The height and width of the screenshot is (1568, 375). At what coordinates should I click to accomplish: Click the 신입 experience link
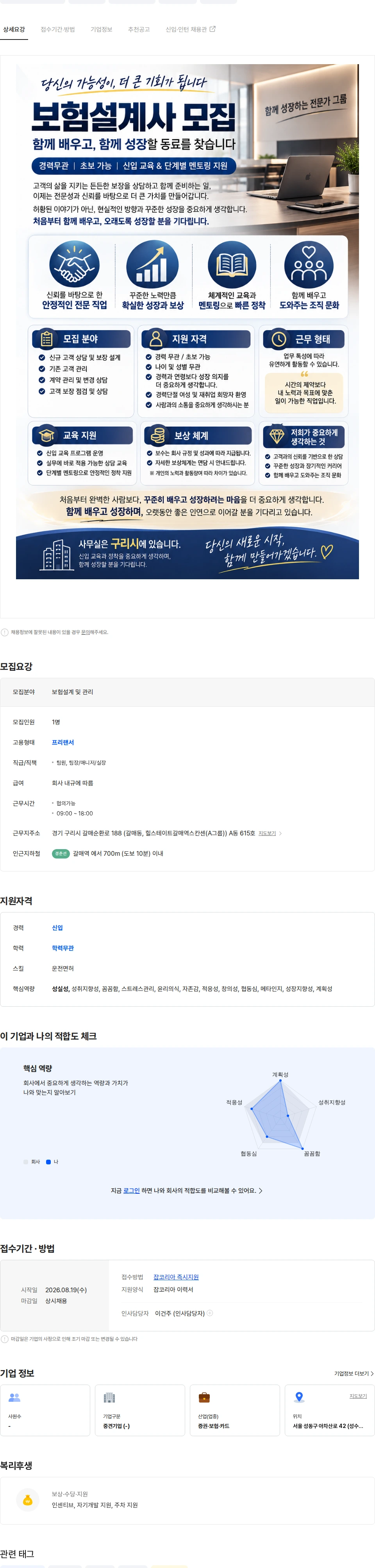57,928
